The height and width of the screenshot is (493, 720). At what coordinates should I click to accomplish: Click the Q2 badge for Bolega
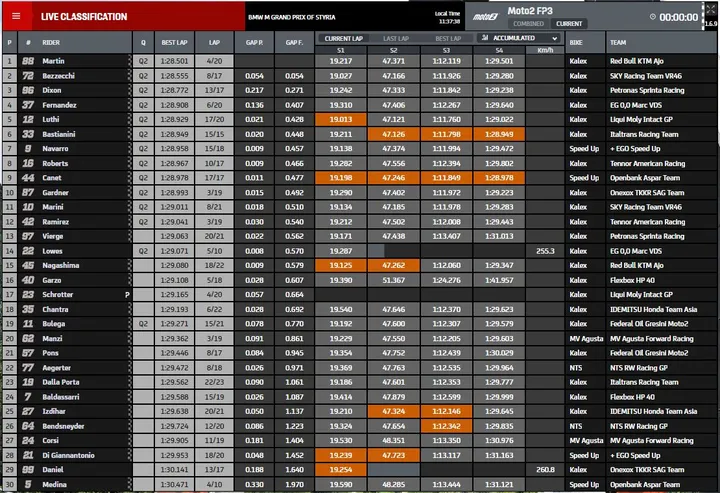143,324
